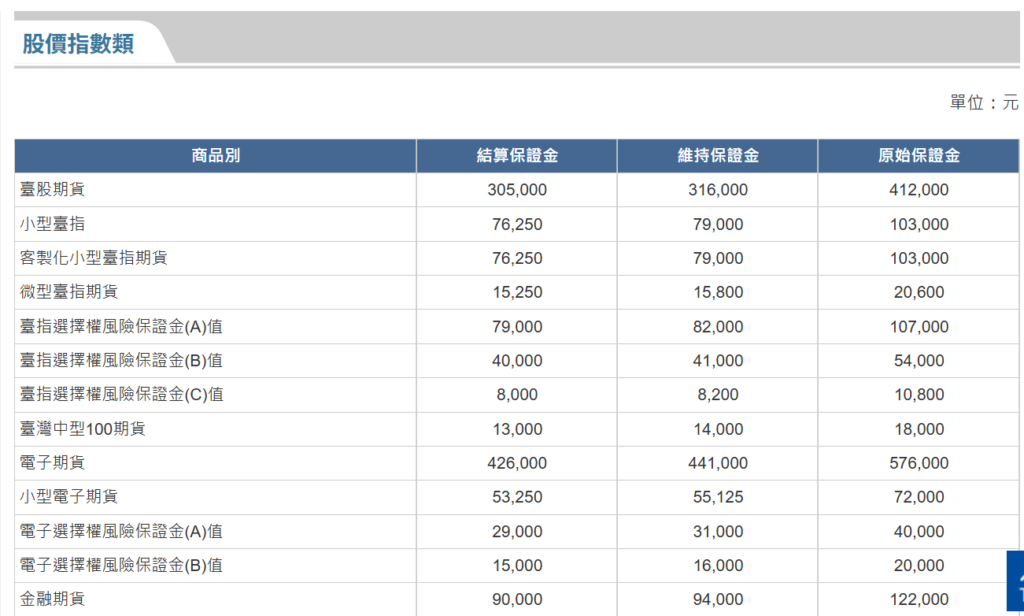
Task: Click the 電子期貨 product name
Action: (53, 463)
